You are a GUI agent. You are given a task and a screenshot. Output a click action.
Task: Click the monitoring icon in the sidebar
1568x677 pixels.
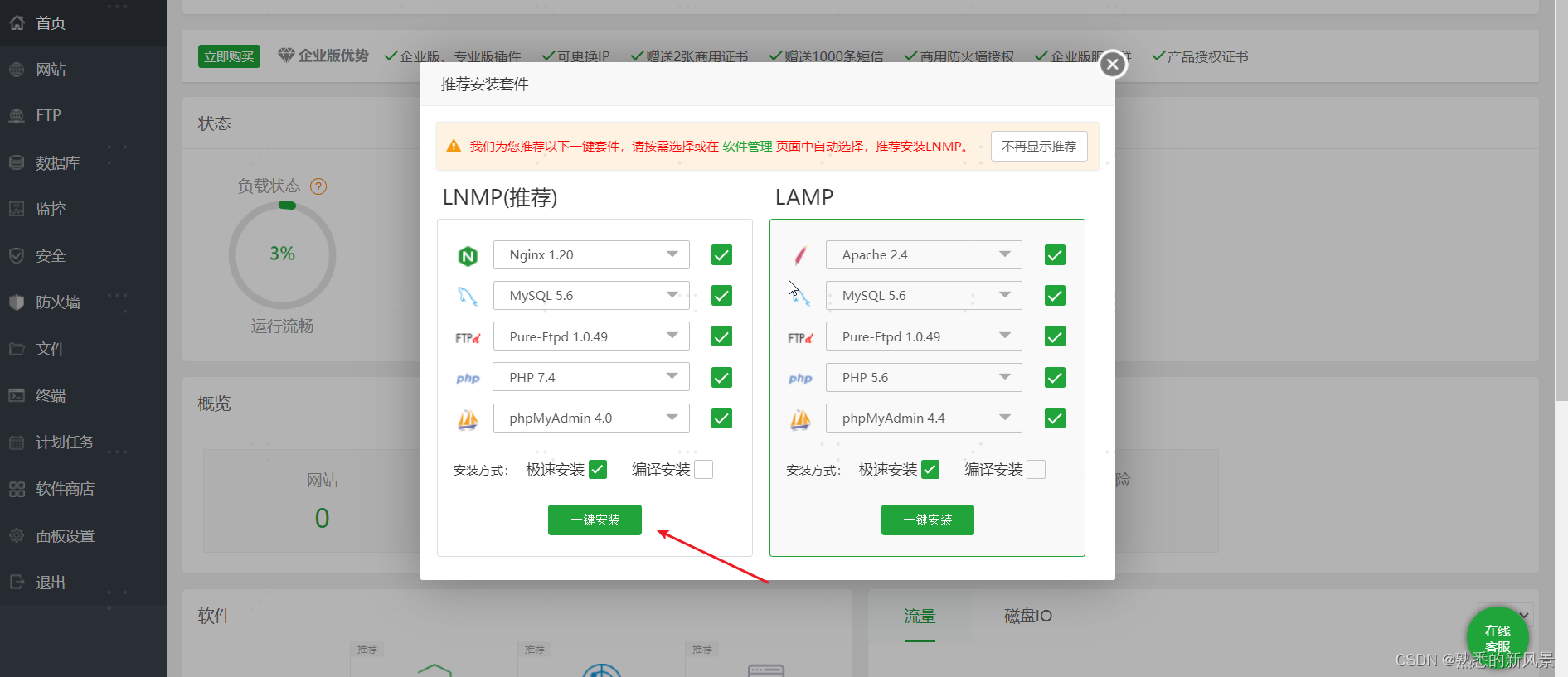(17, 209)
